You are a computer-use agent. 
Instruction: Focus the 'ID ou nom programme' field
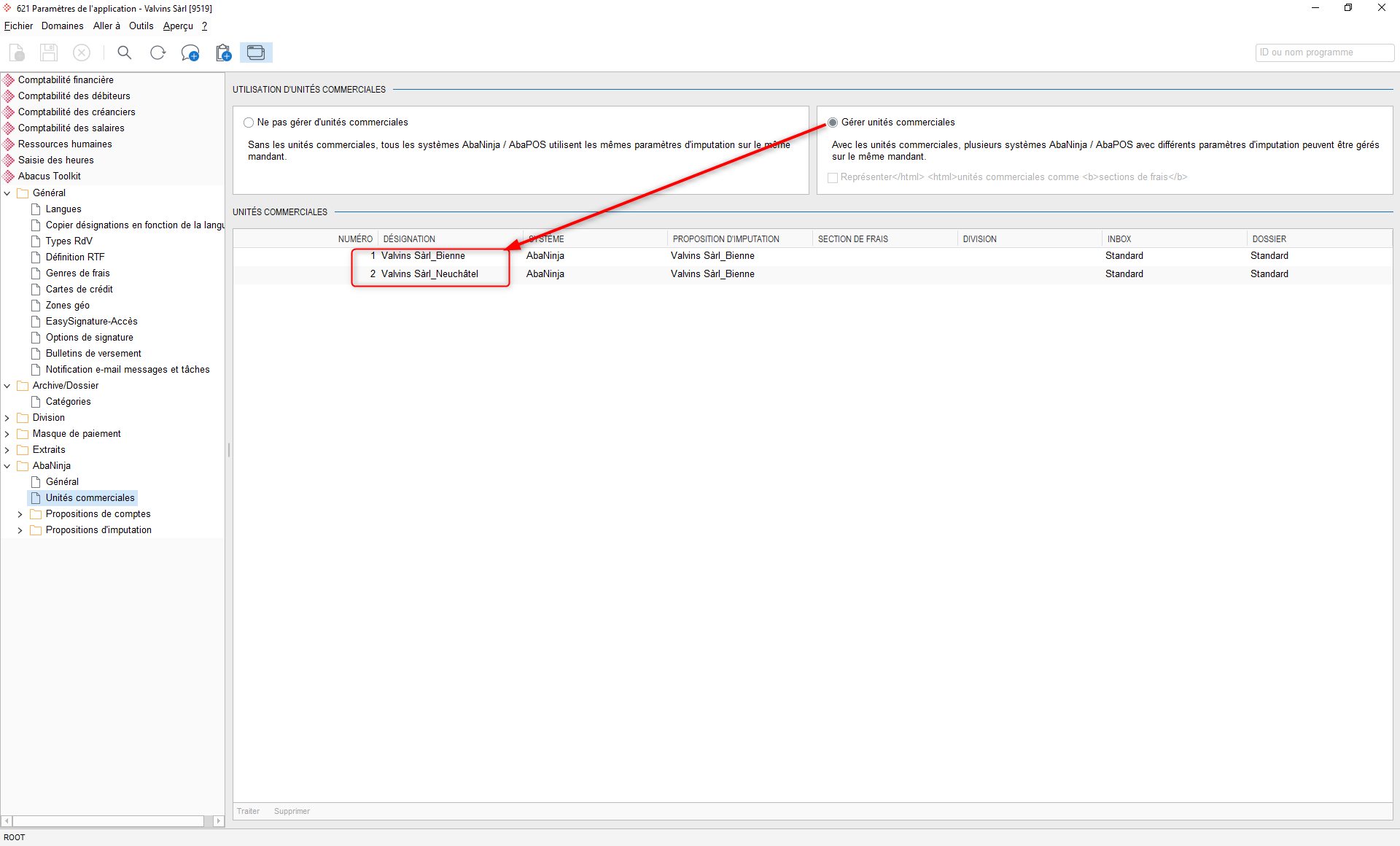[x=1324, y=53]
